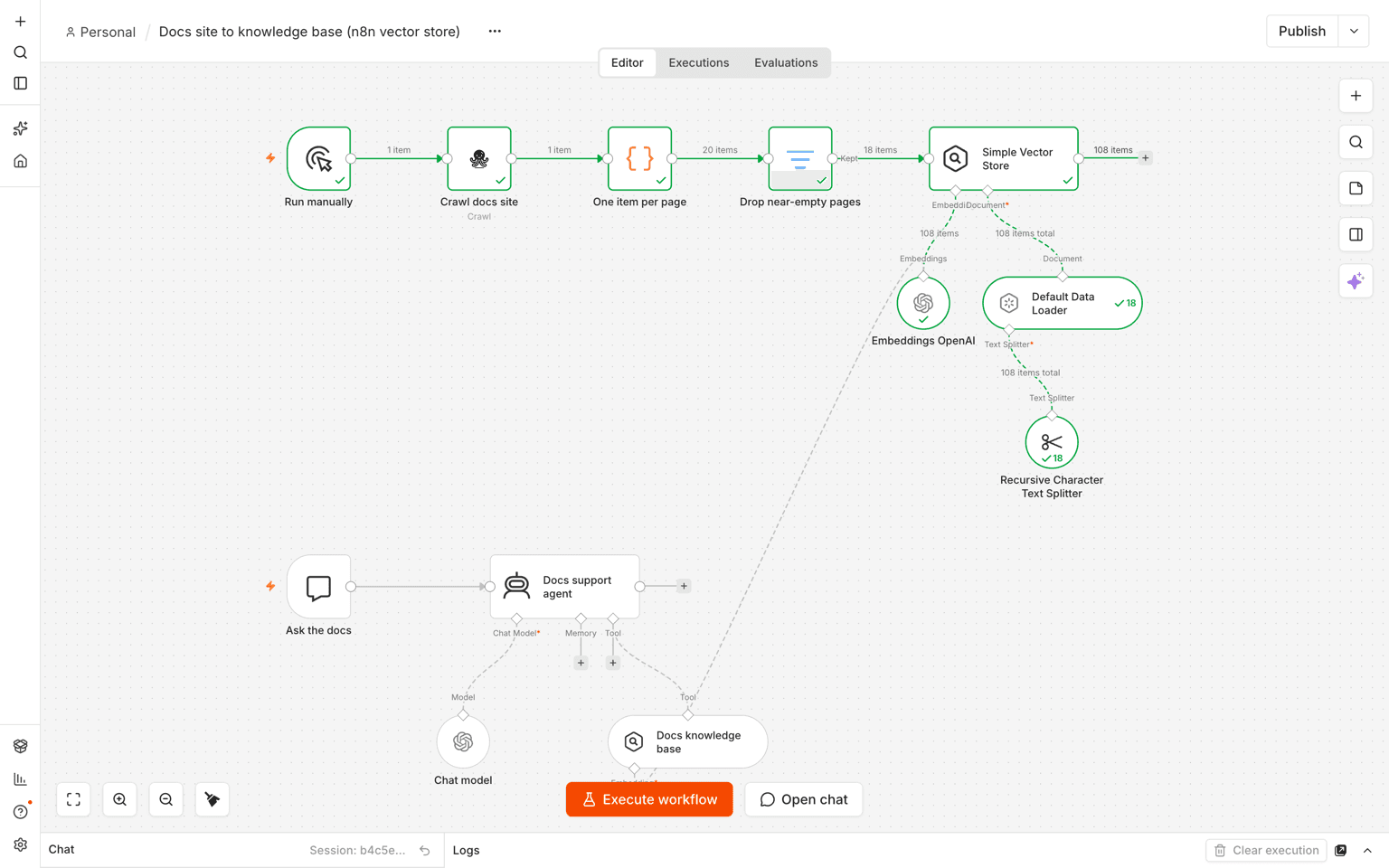Click Clear execution button
Viewport: 1389px width, 868px height.
pos(1266,850)
